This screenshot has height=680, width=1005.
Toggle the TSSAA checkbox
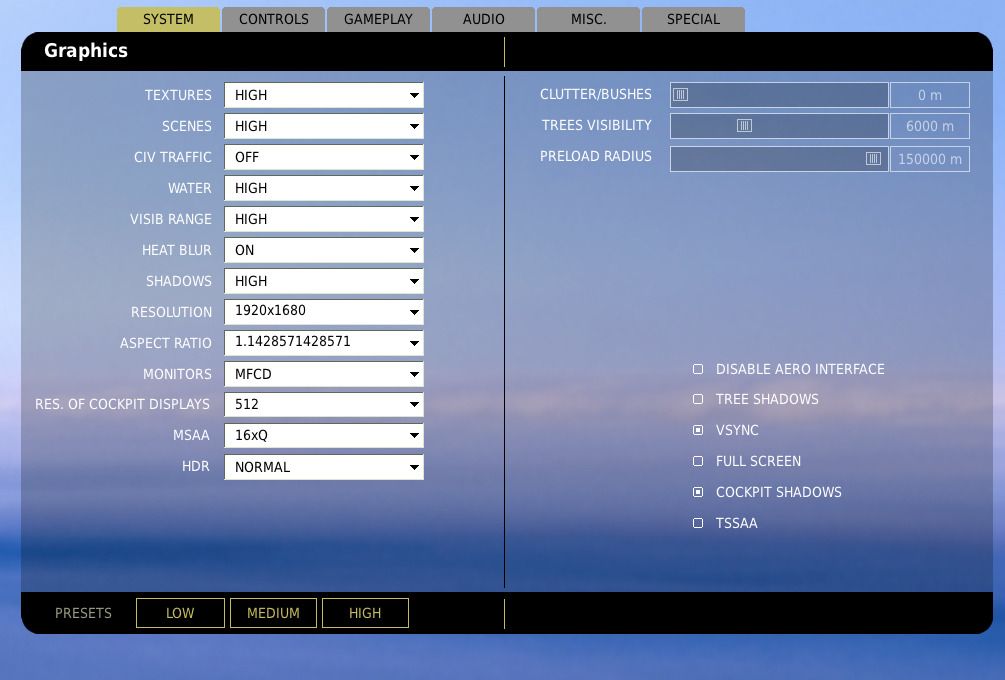[698, 523]
